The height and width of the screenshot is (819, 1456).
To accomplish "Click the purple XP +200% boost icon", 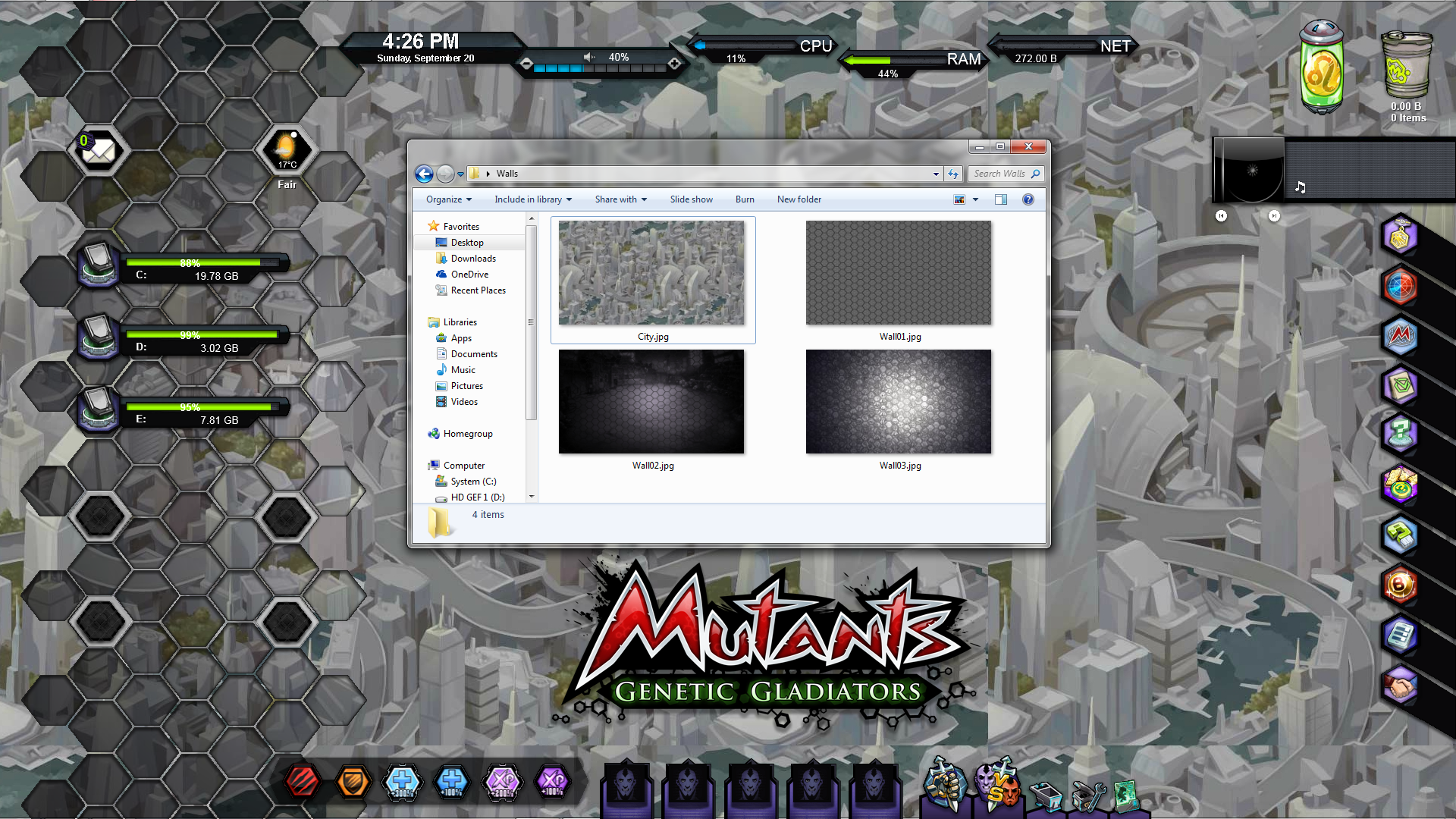I will (502, 781).
